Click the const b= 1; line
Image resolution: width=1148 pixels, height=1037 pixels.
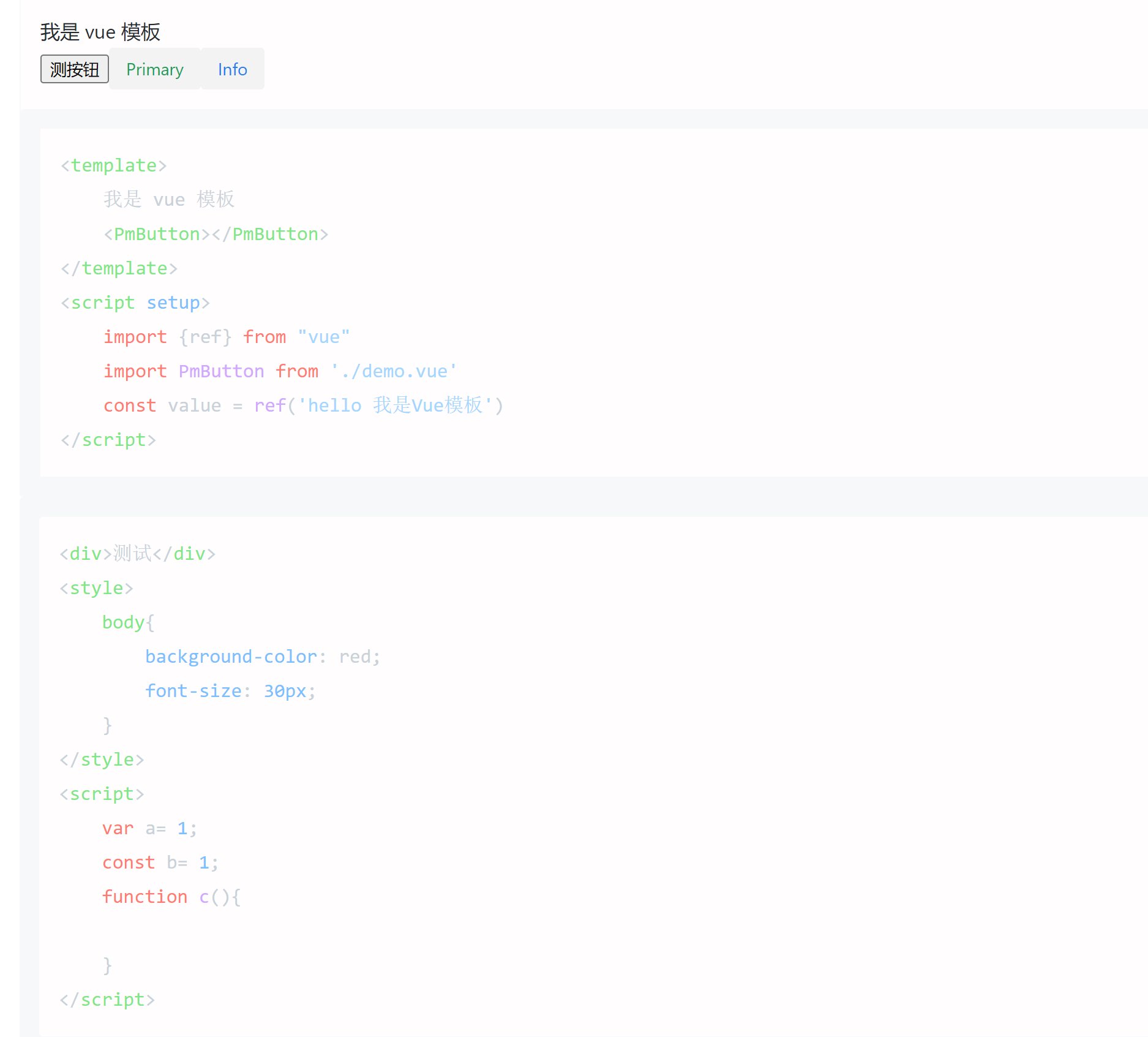tap(160, 862)
